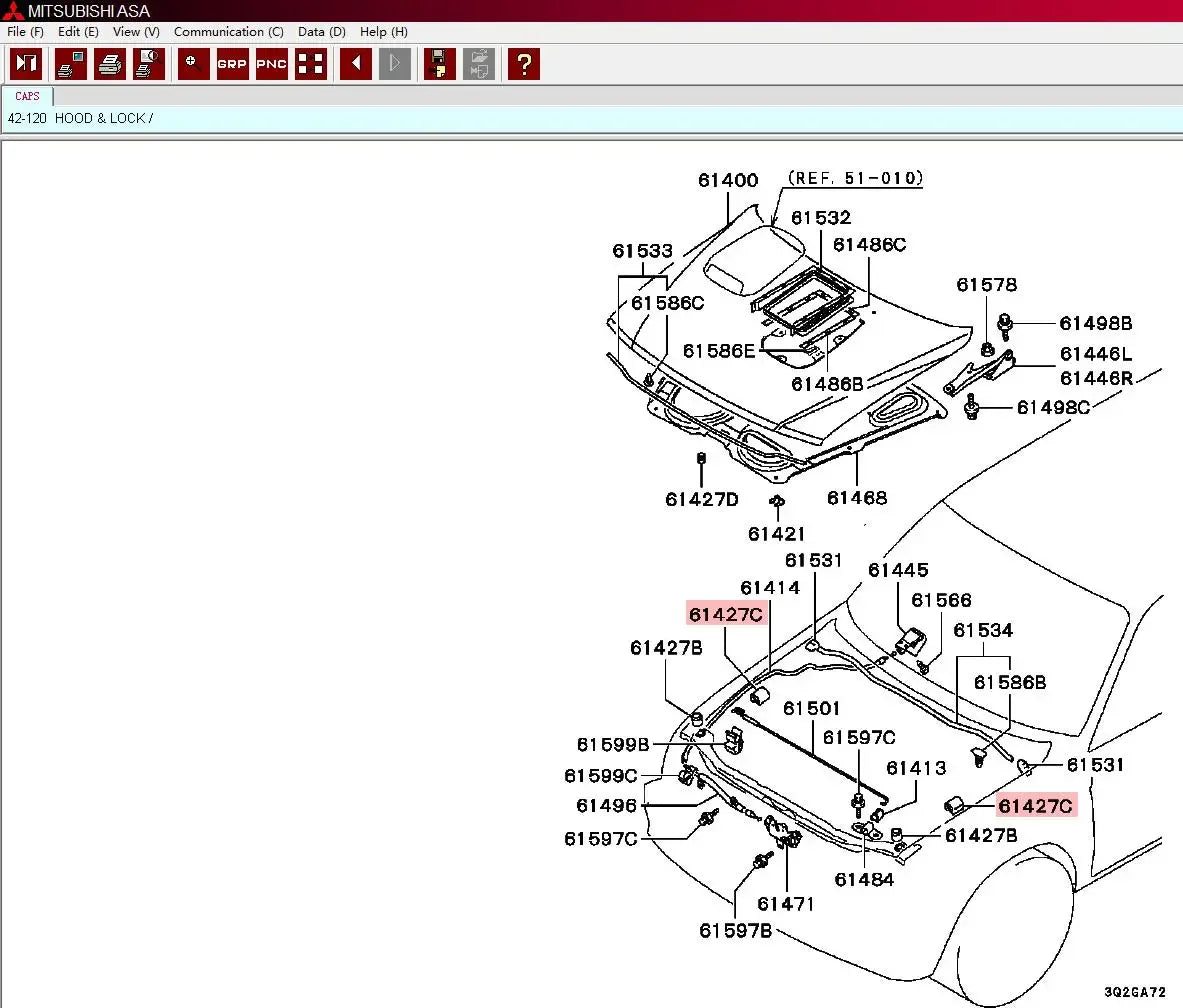Open the File (F) menu
Viewport: 1183px width, 1008px height.
25,32
